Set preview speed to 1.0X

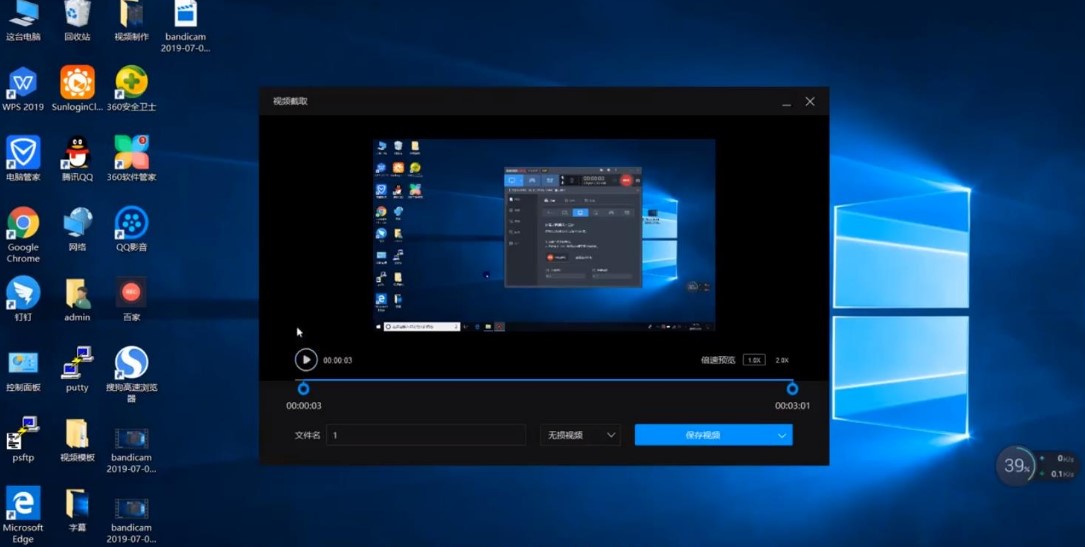(x=754, y=360)
